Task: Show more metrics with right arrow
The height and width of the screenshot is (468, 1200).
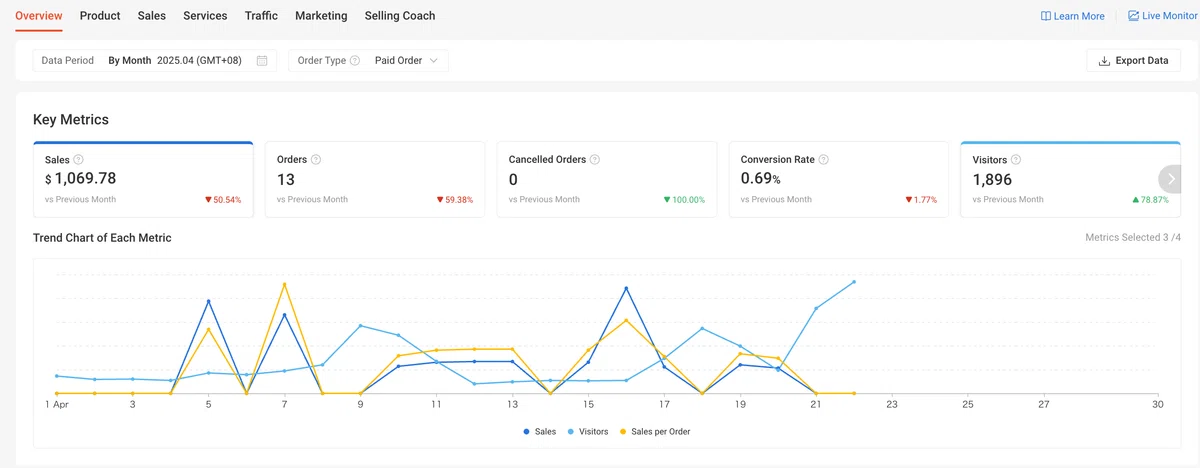Action: coord(1170,179)
